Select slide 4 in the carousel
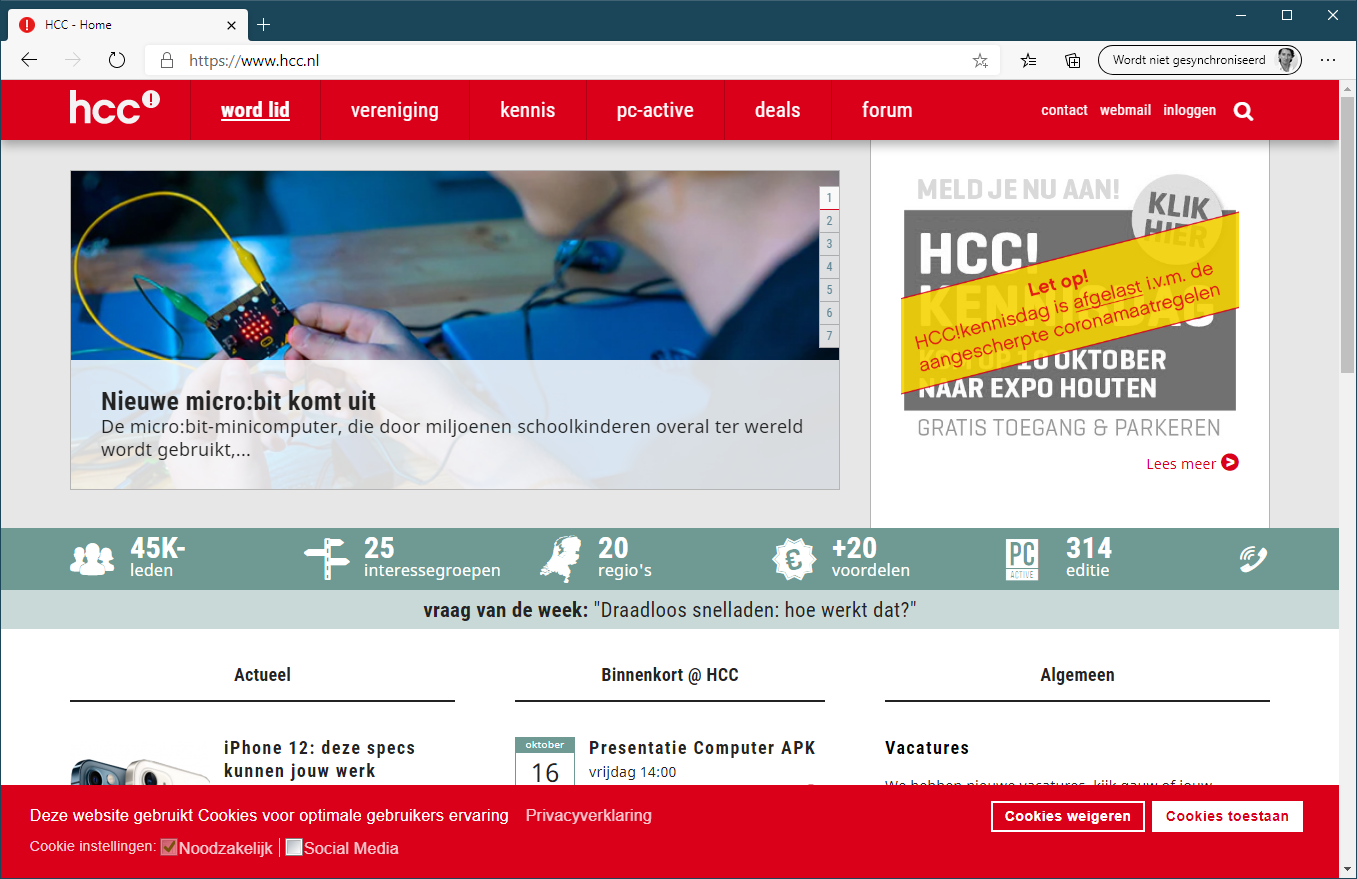 tap(829, 267)
